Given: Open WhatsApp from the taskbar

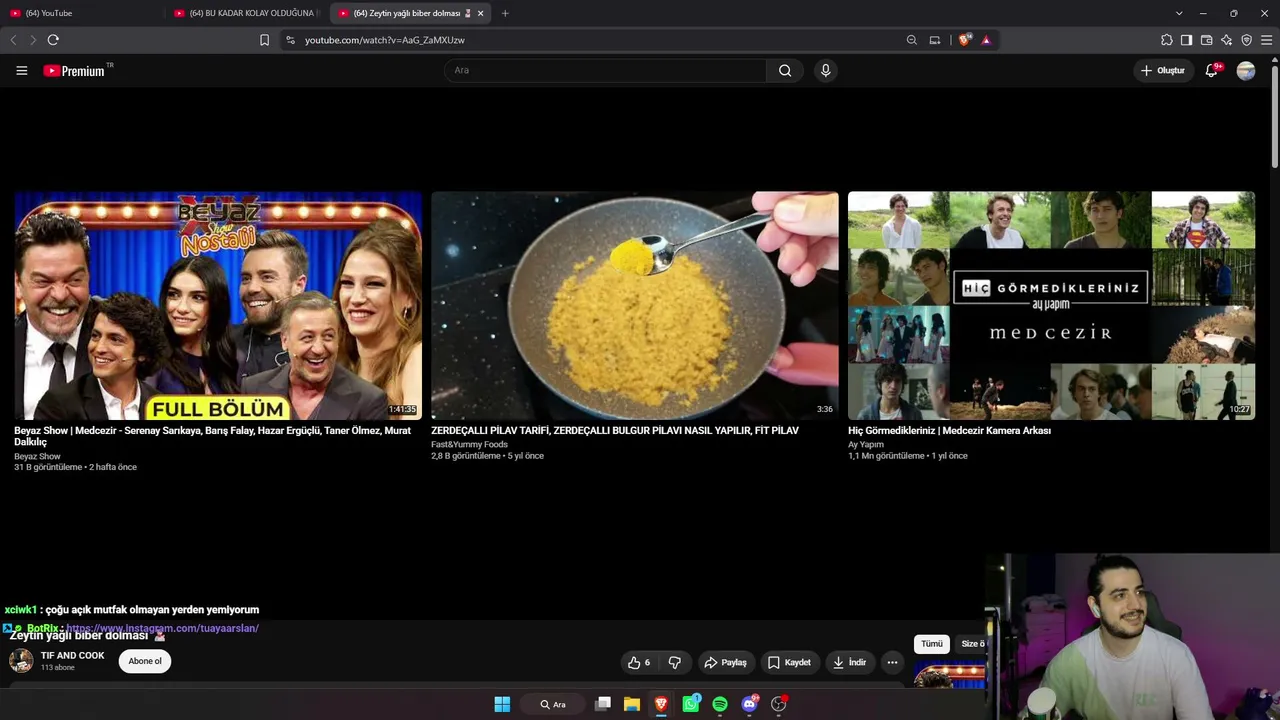Looking at the screenshot, I should point(691,704).
